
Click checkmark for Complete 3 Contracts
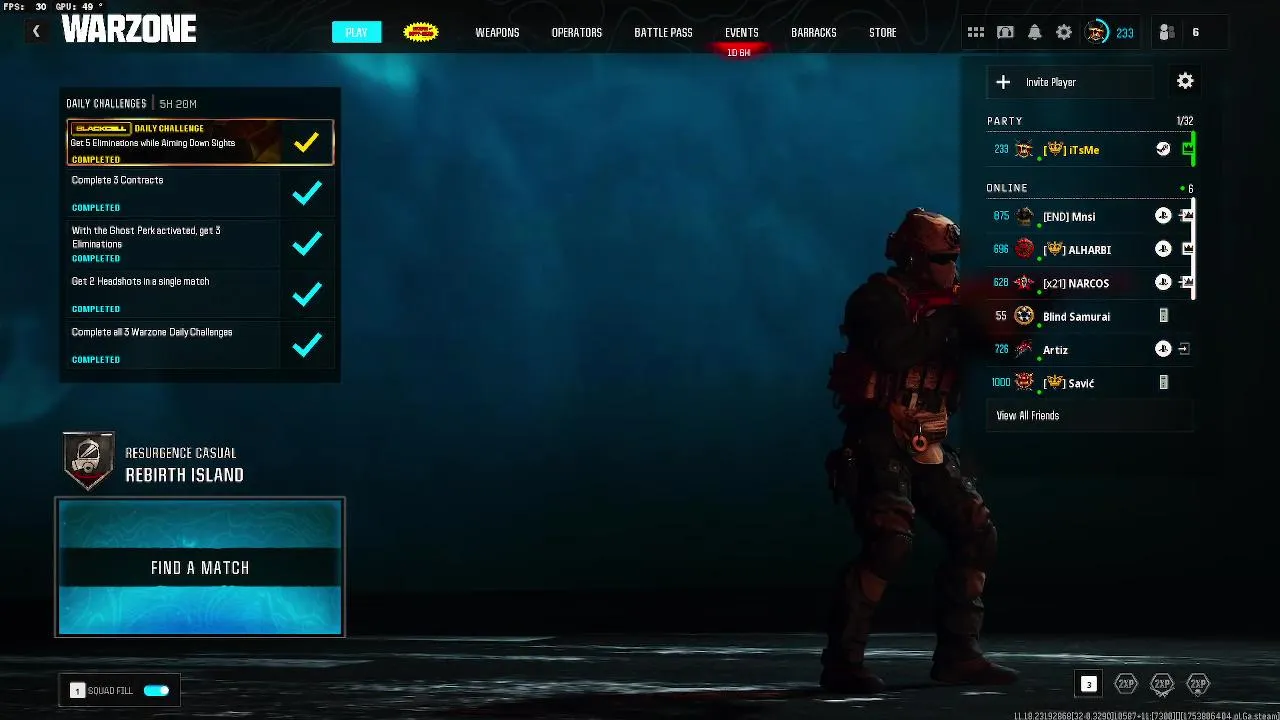click(307, 192)
